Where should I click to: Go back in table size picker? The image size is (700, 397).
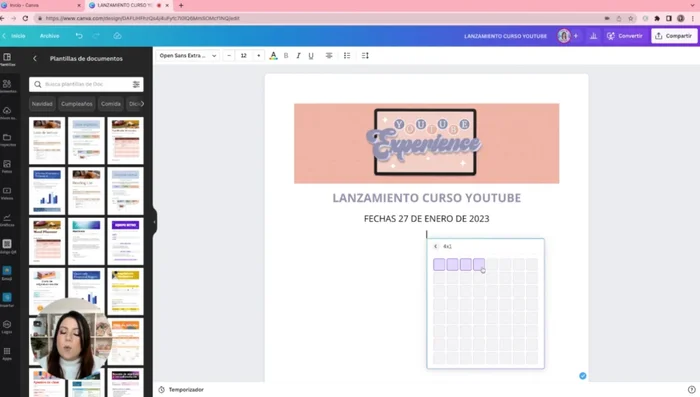coord(436,246)
